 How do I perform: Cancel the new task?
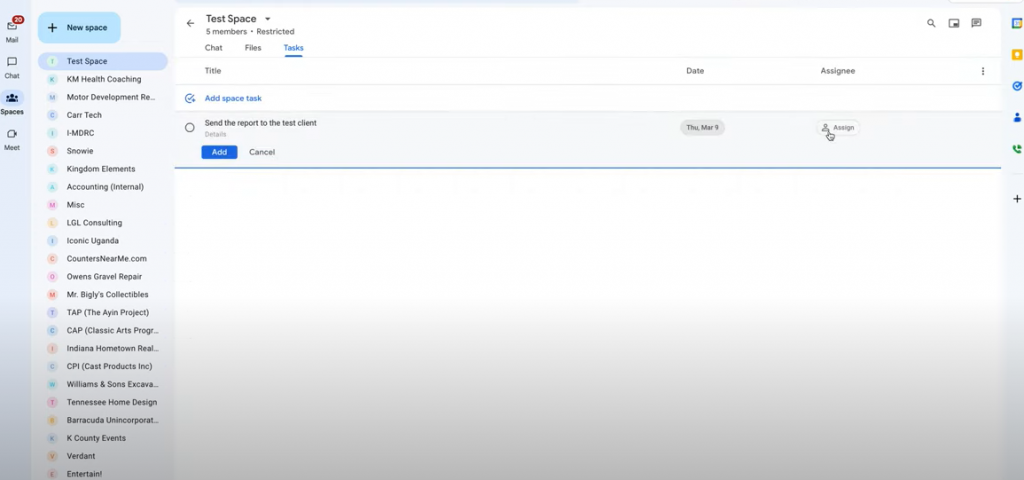[262, 152]
